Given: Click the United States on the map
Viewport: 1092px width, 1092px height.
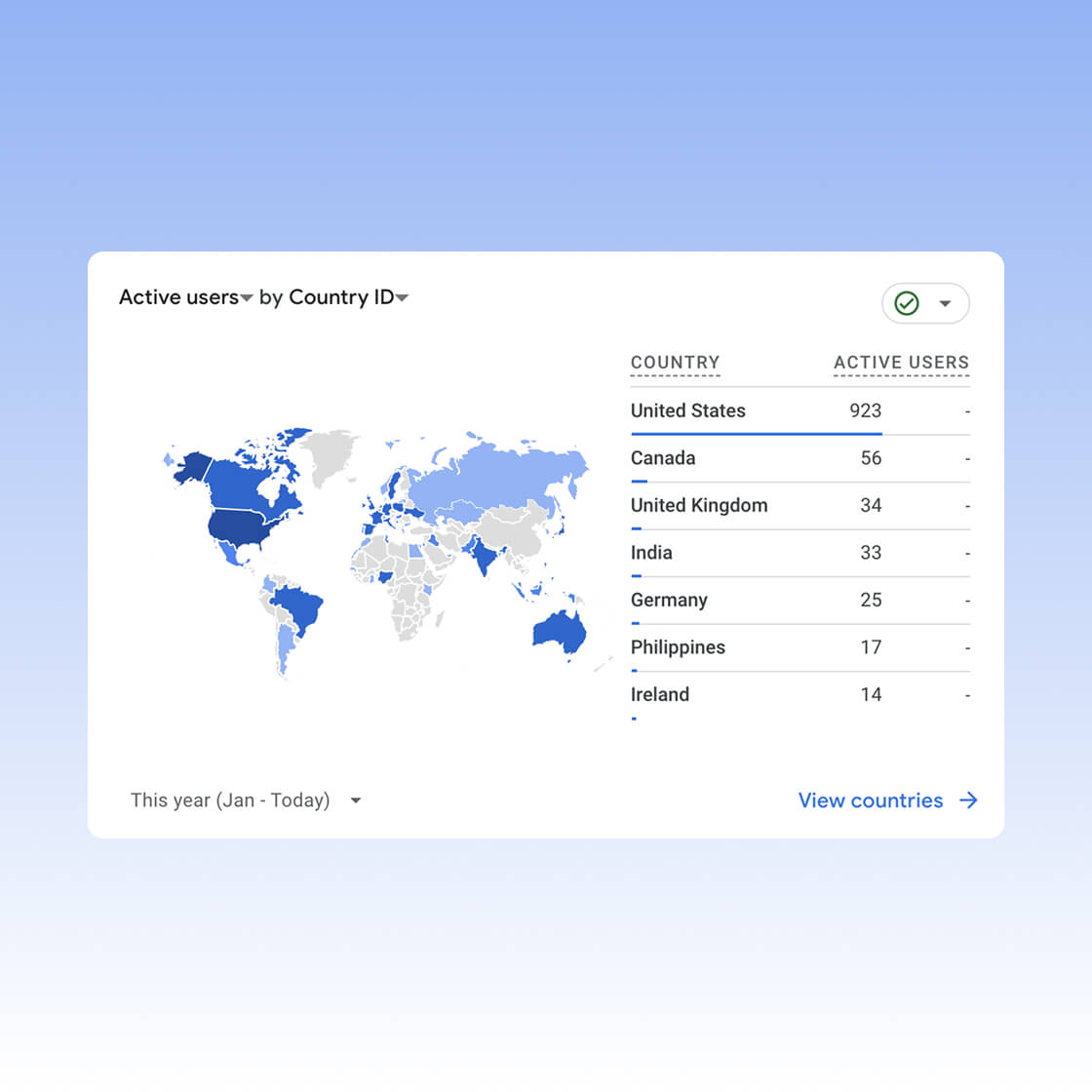Looking at the screenshot, I should 240,527.
